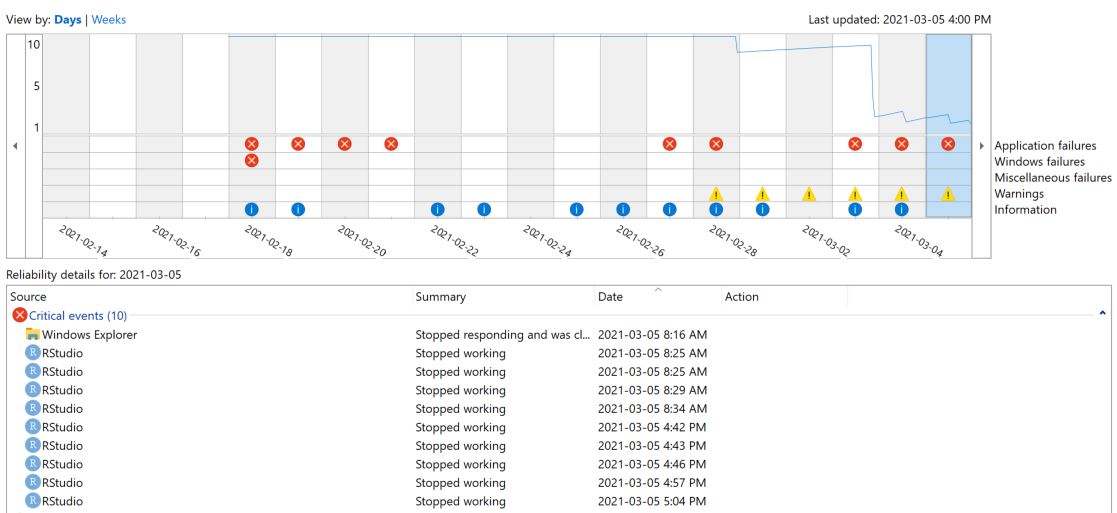Click 'Reliability details for: 2021-03-05' heading
1117x513 pixels.
pyautogui.click(x=94, y=274)
